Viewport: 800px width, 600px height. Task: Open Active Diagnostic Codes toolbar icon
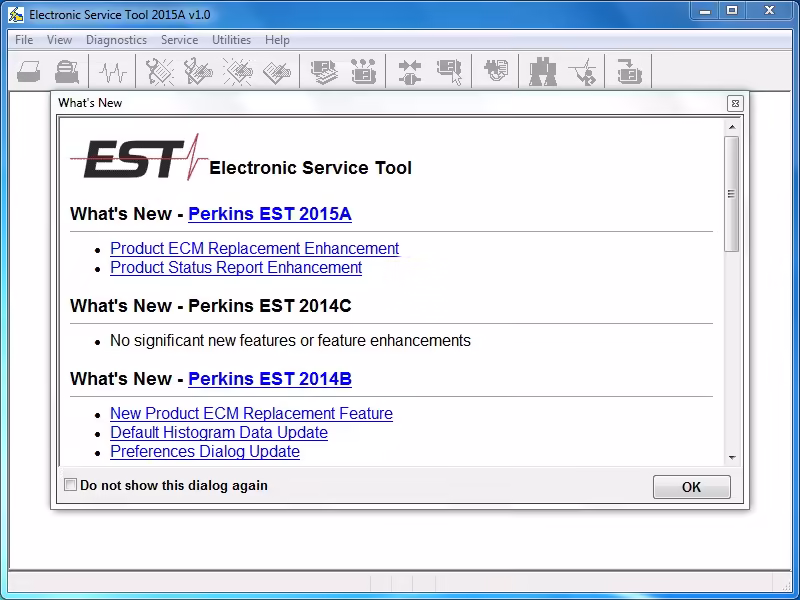click(160, 71)
